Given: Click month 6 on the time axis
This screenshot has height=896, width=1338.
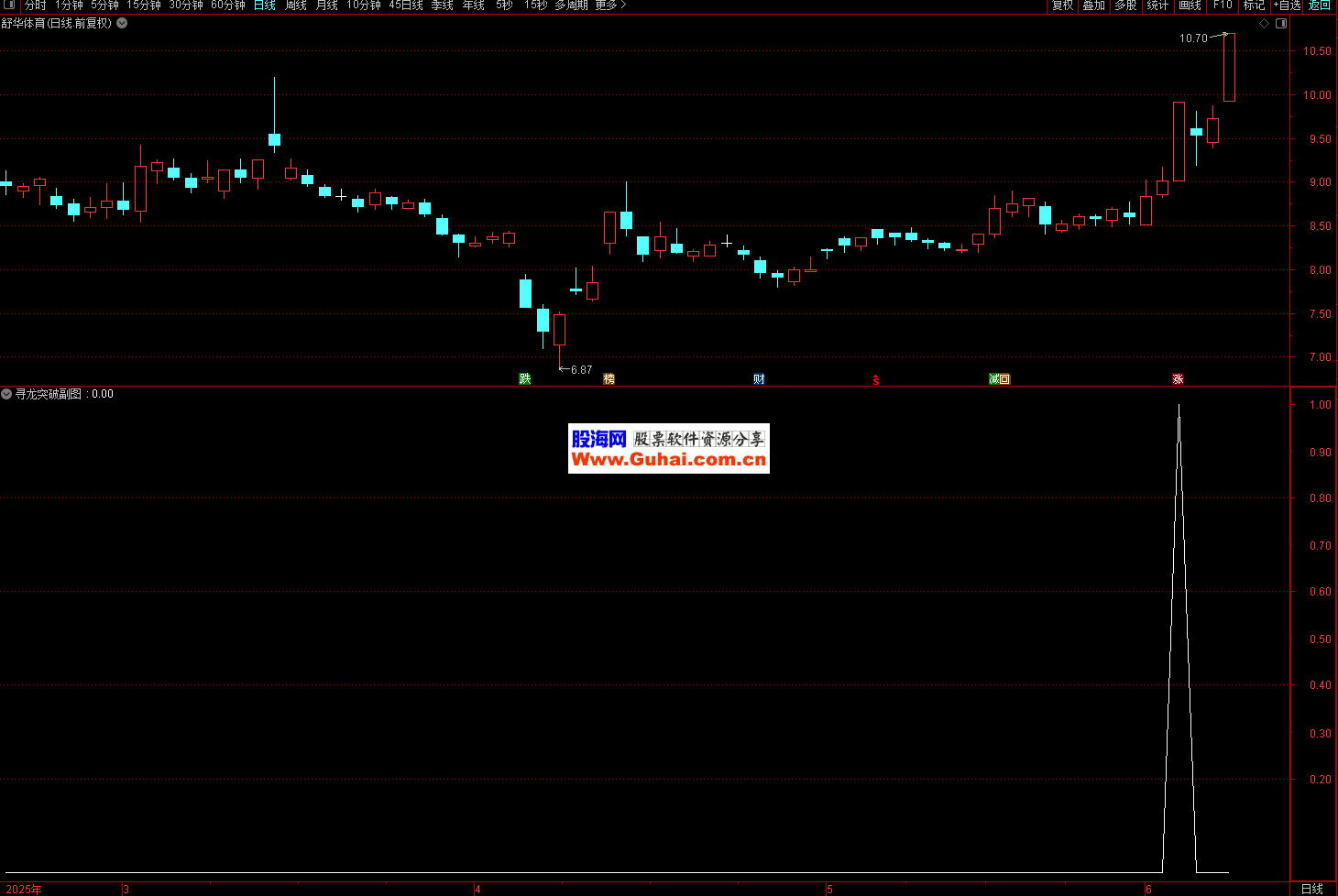Looking at the screenshot, I should (1148, 890).
